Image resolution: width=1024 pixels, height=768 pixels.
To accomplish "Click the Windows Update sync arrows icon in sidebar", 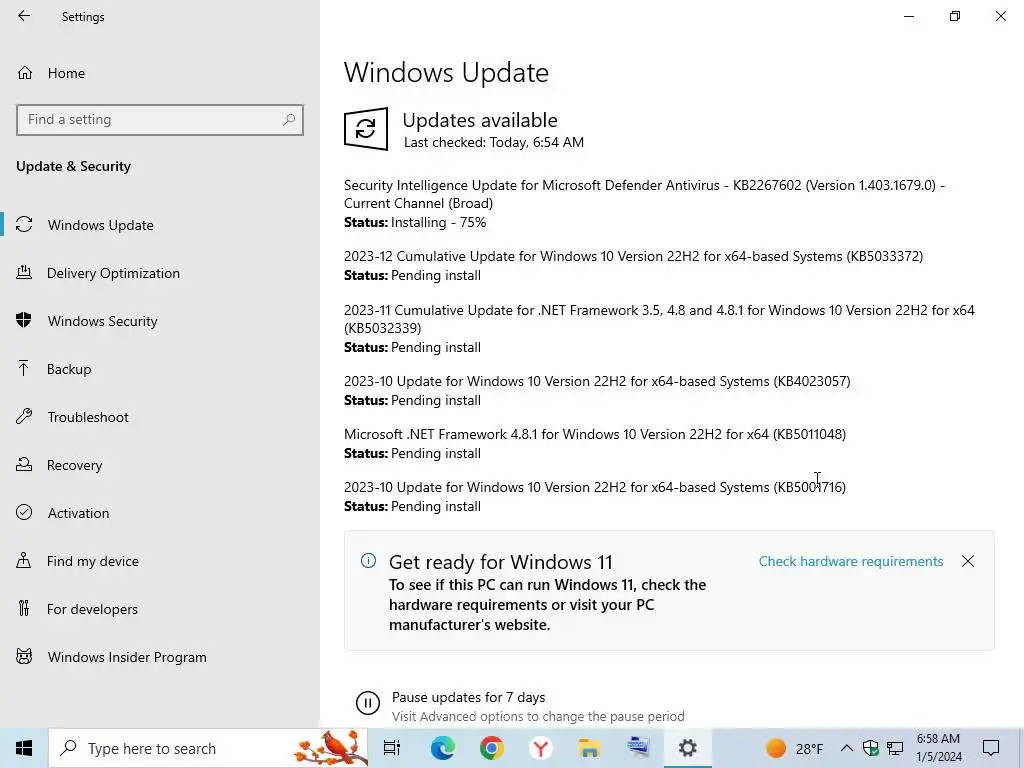I will tap(24, 225).
